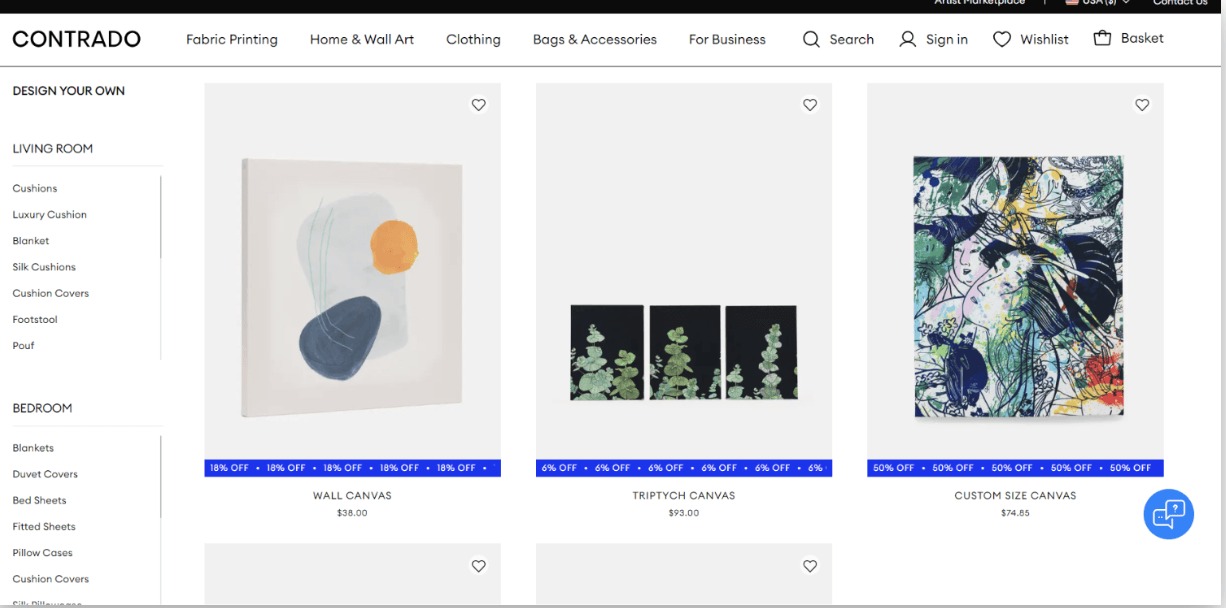The width and height of the screenshot is (1226, 608).
Task: Tap the heart icon on Custom Size Canvas
Action: click(x=1142, y=105)
